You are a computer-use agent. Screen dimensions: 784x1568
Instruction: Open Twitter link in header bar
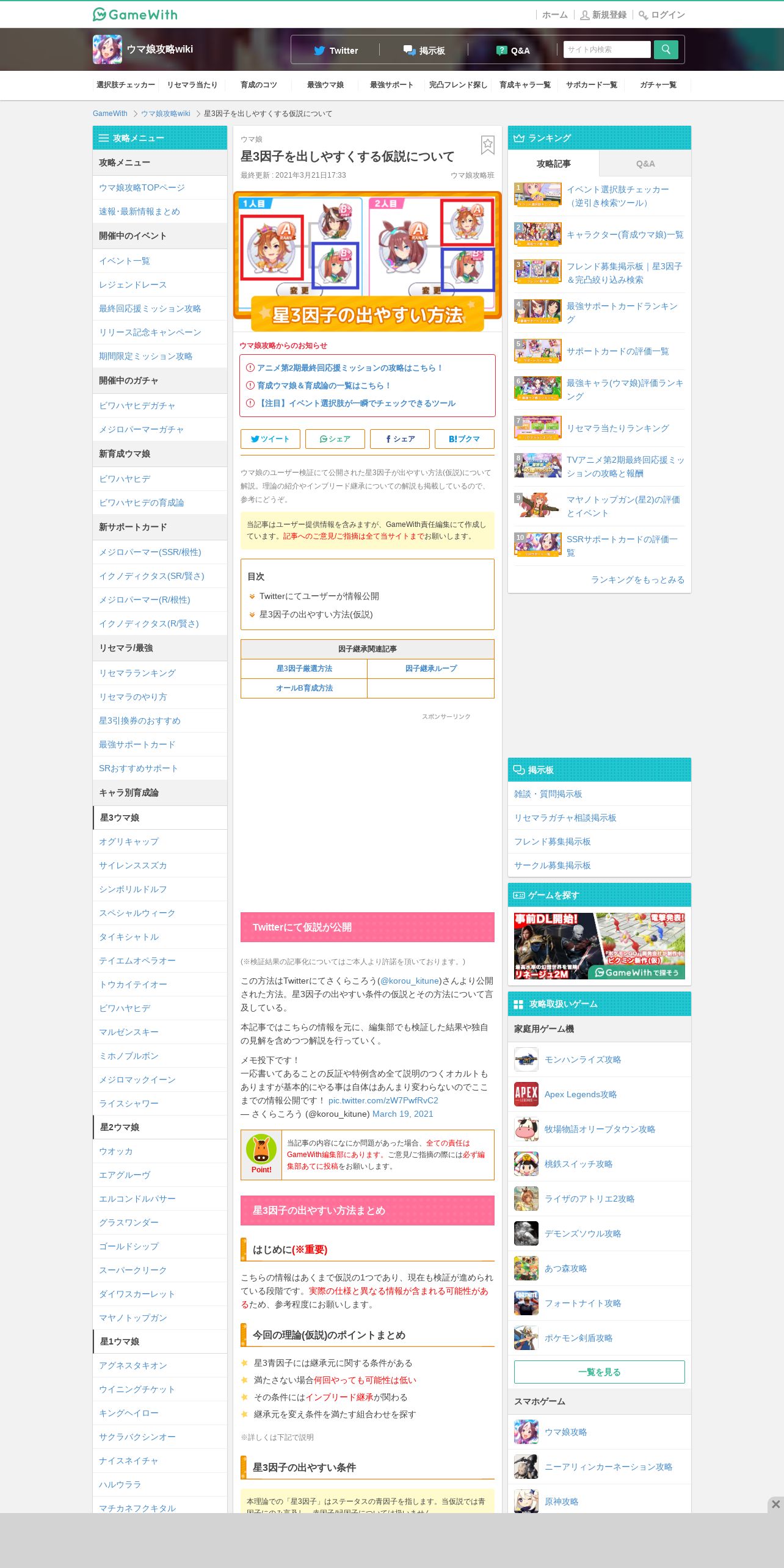(335, 51)
